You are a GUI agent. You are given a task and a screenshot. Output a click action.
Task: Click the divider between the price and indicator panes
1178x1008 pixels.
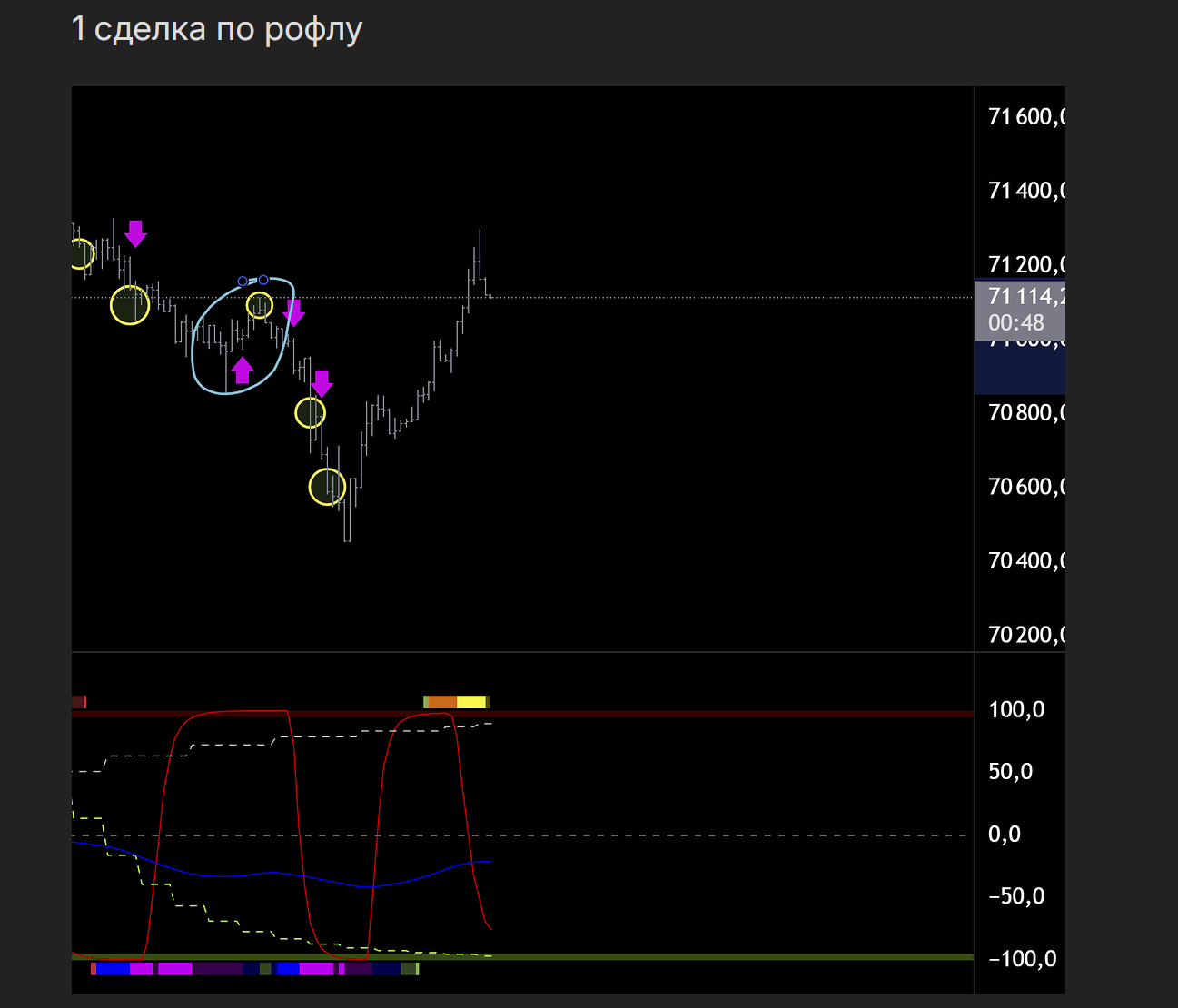coord(522,652)
